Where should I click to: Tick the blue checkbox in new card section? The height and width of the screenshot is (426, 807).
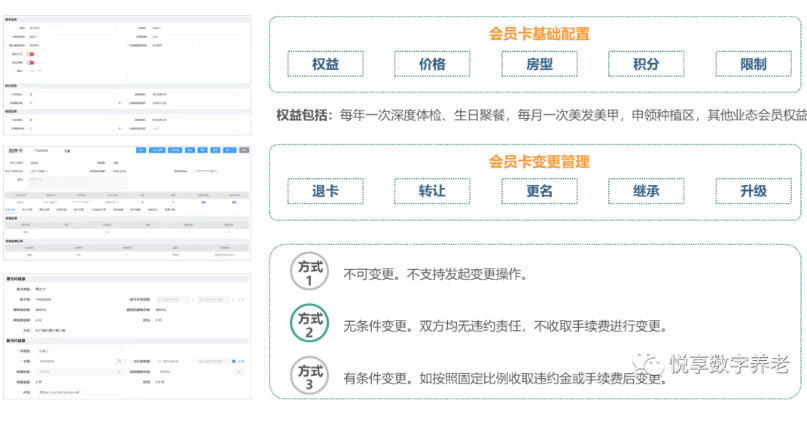click(x=233, y=361)
